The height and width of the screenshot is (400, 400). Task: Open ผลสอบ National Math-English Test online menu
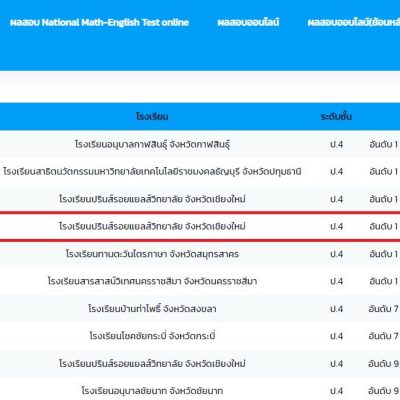coord(99,22)
